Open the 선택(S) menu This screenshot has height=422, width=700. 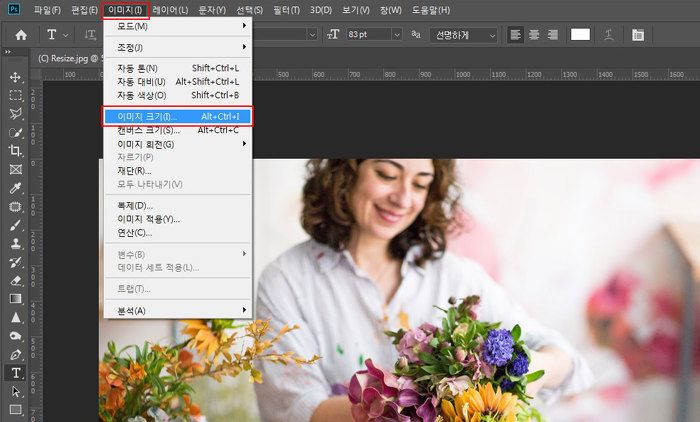tap(250, 10)
